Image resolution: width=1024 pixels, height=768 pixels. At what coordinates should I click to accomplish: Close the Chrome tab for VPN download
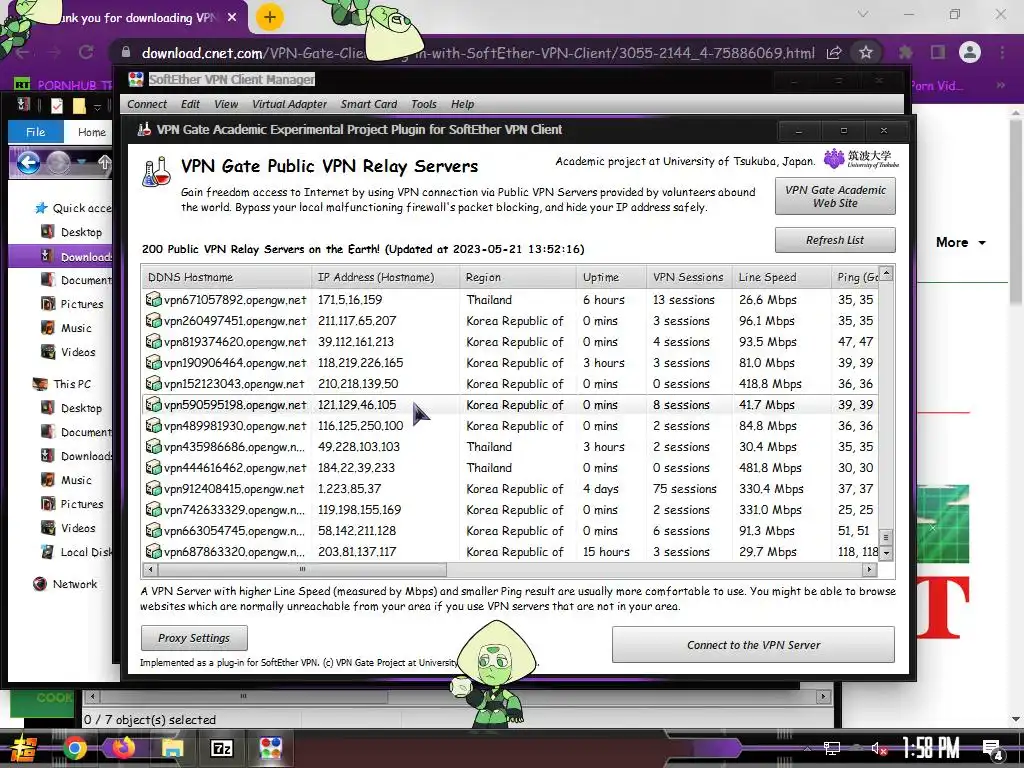pyautogui.click(x=232, y=18)
